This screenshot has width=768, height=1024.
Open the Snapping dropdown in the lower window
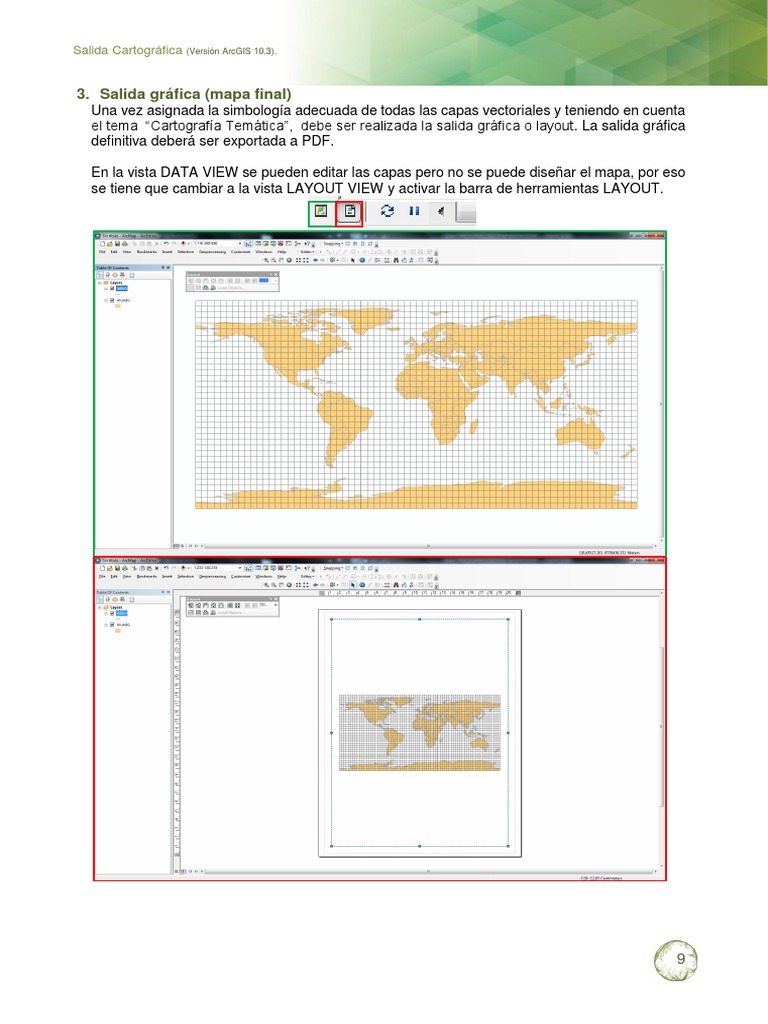point(333,568)
